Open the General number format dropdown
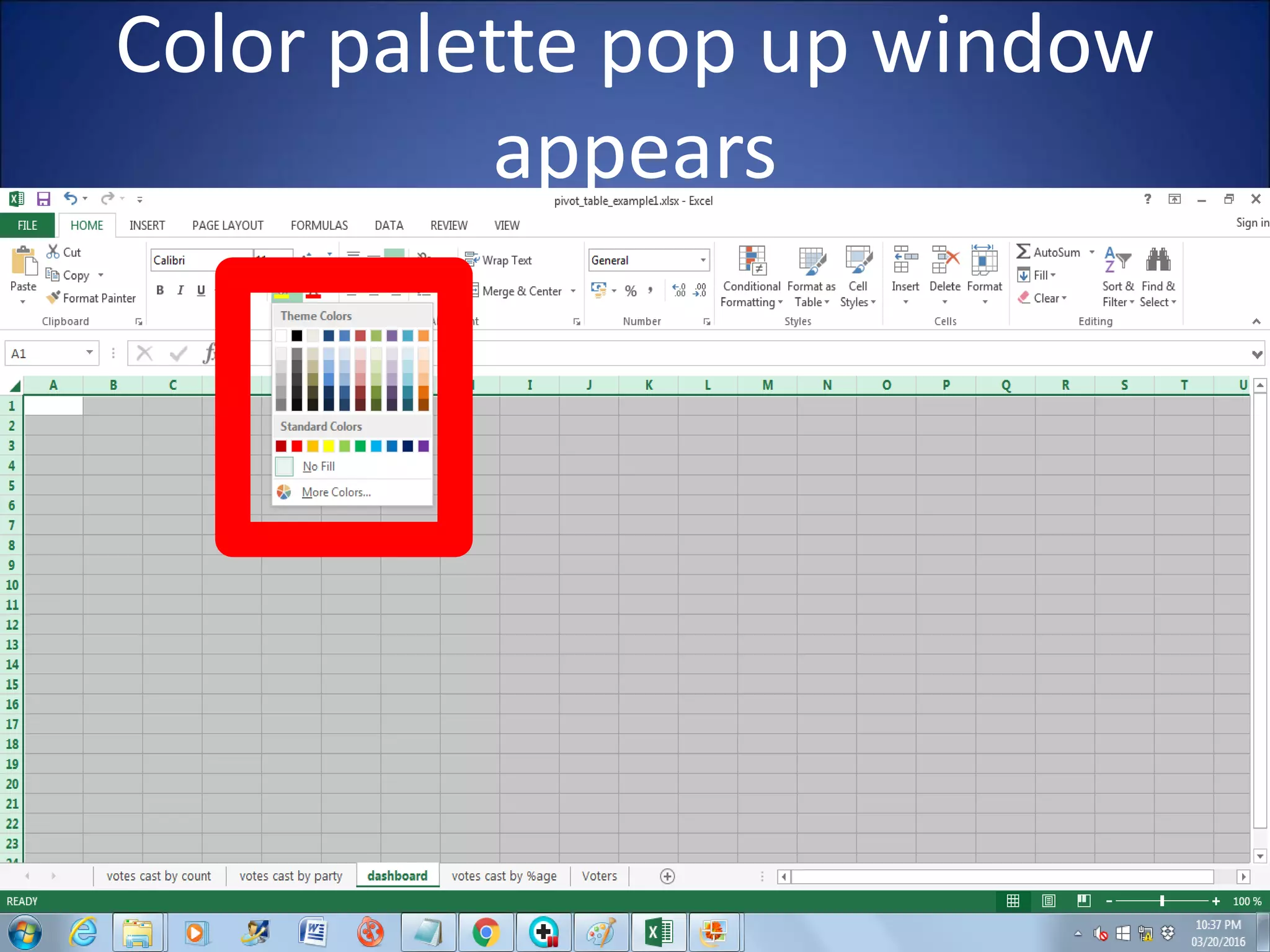The width and height of the screenshot is (1270, 952). pyautogui.click(x=703, y=260)
